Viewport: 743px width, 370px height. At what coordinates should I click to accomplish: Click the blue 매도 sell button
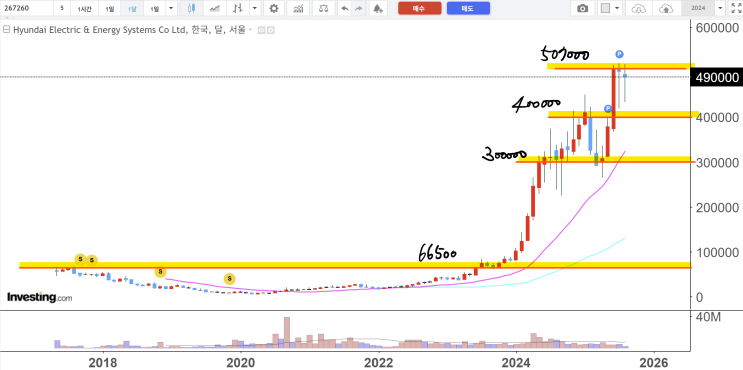coord(468,8)
